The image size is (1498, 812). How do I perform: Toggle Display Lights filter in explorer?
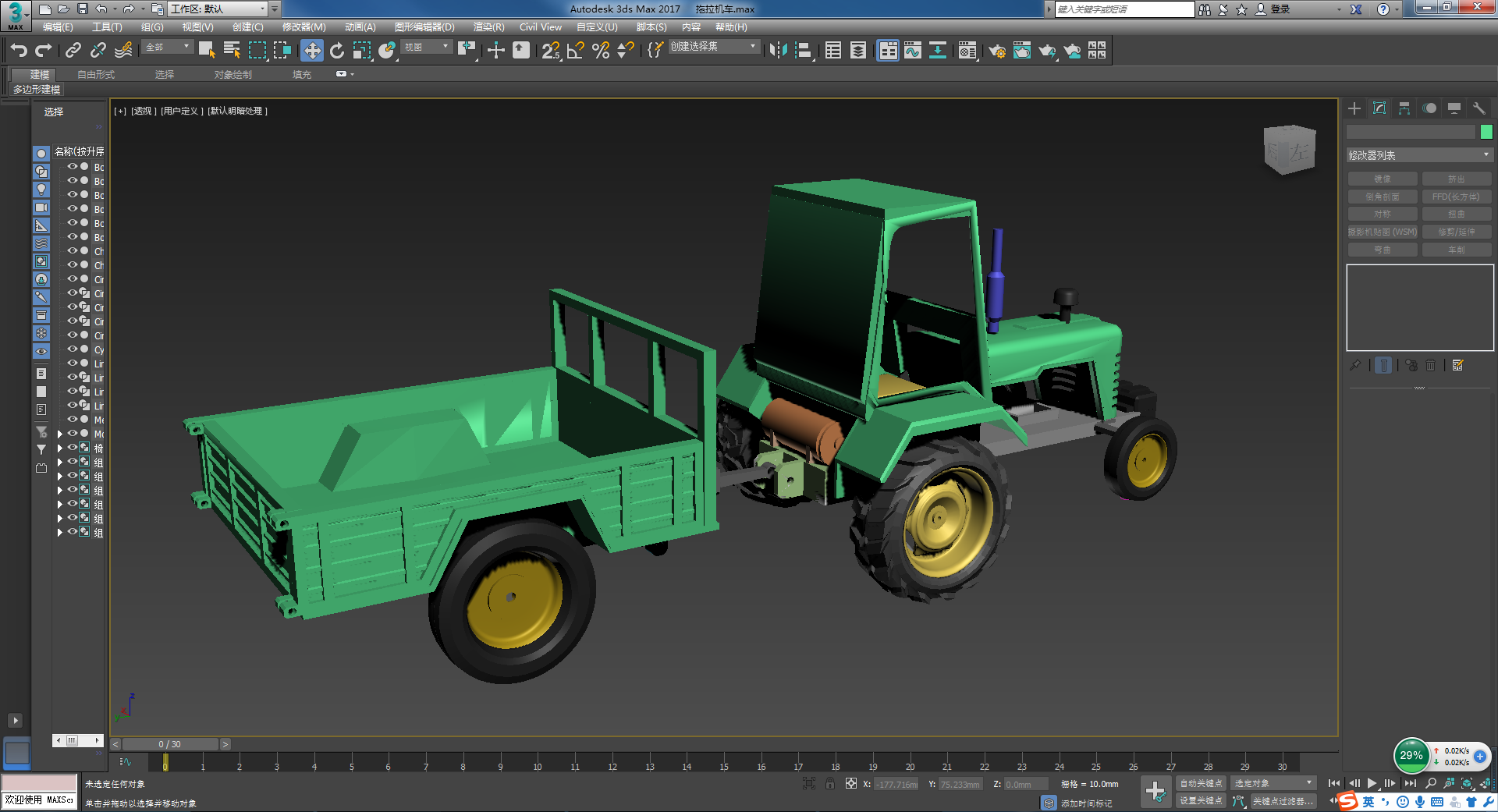(41, 190)
